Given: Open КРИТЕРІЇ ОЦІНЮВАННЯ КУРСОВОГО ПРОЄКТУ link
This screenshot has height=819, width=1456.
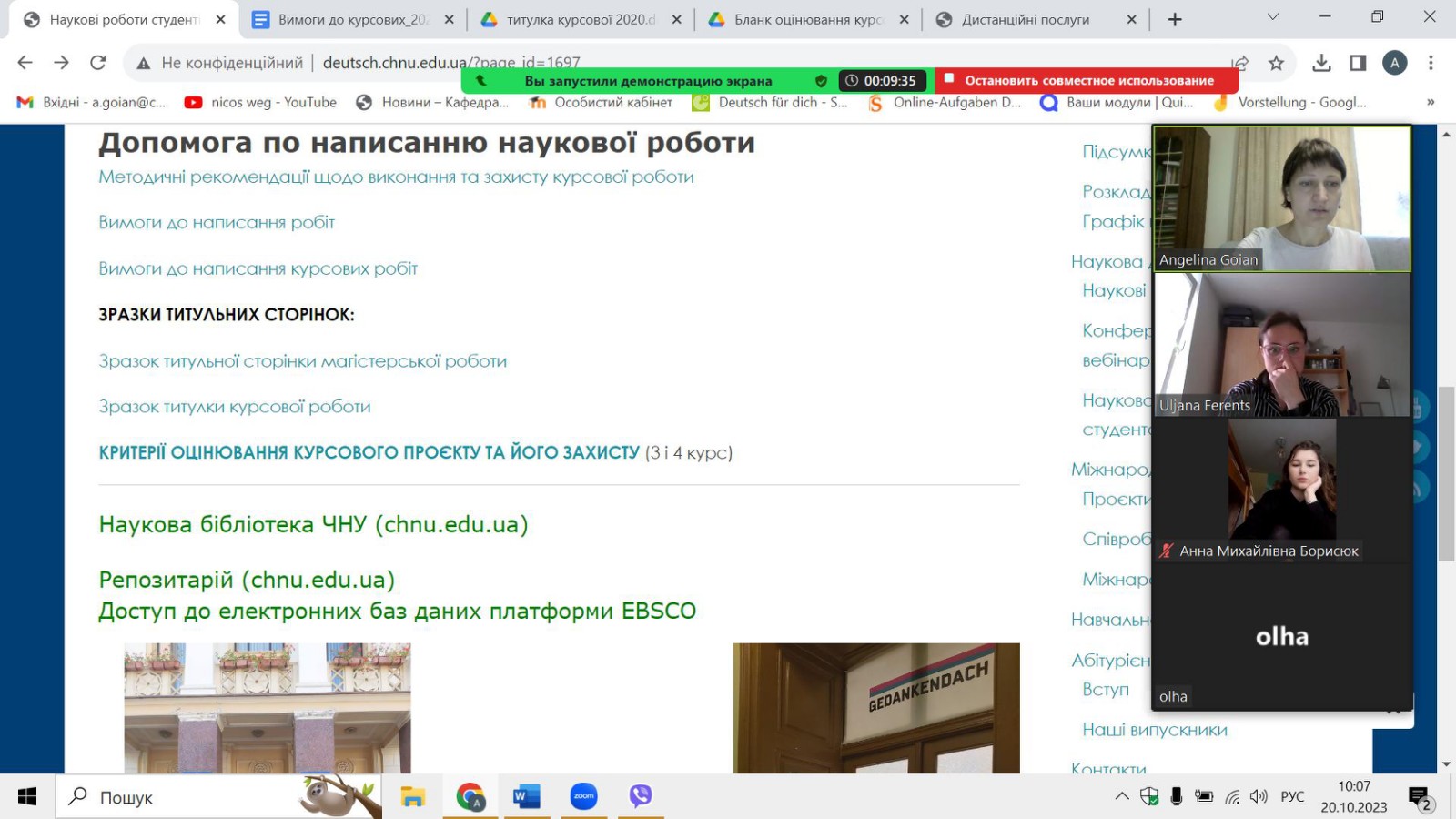Looking at the screenshot, I should [369, 452].
